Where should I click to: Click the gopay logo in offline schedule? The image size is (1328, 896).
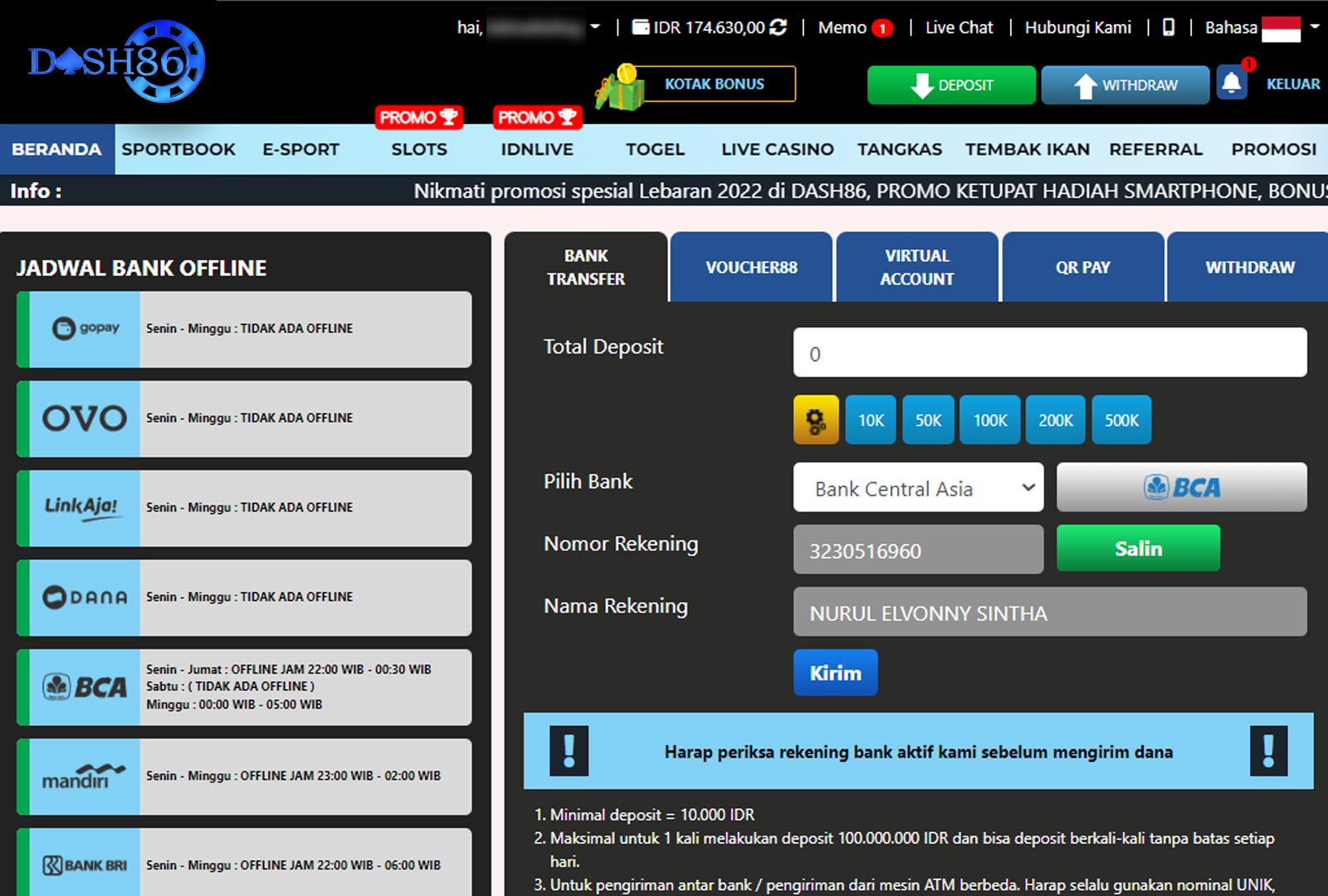coord(85,329)
